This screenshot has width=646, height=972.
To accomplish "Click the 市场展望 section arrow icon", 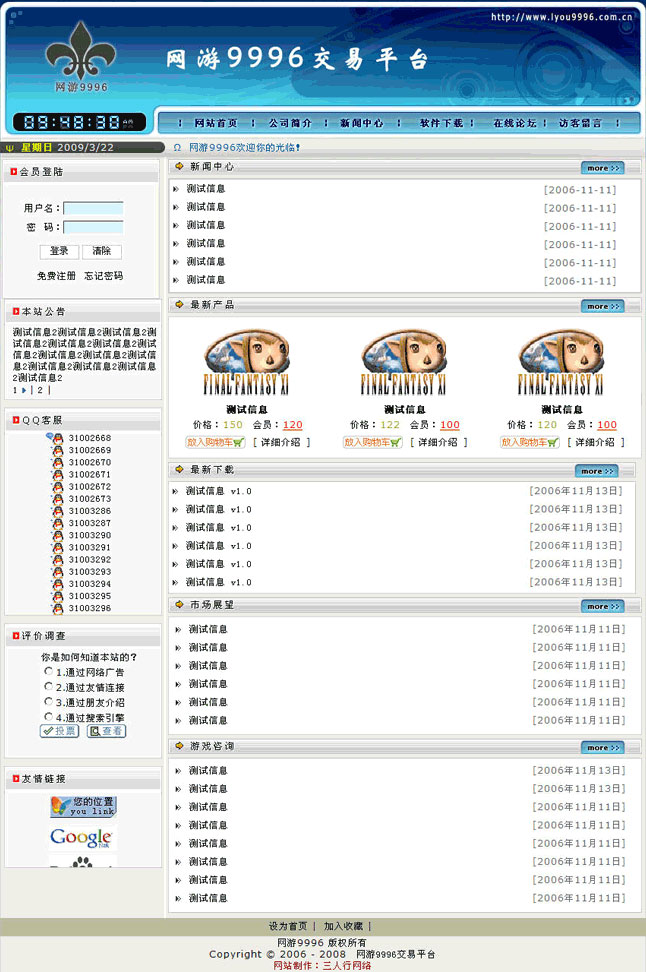I will coord(179,604).
